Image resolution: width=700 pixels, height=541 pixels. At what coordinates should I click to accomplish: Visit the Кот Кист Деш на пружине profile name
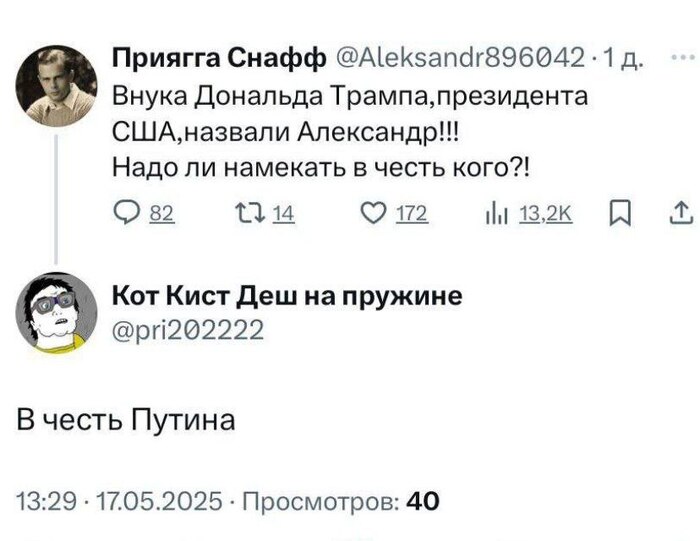pos(289,295)
